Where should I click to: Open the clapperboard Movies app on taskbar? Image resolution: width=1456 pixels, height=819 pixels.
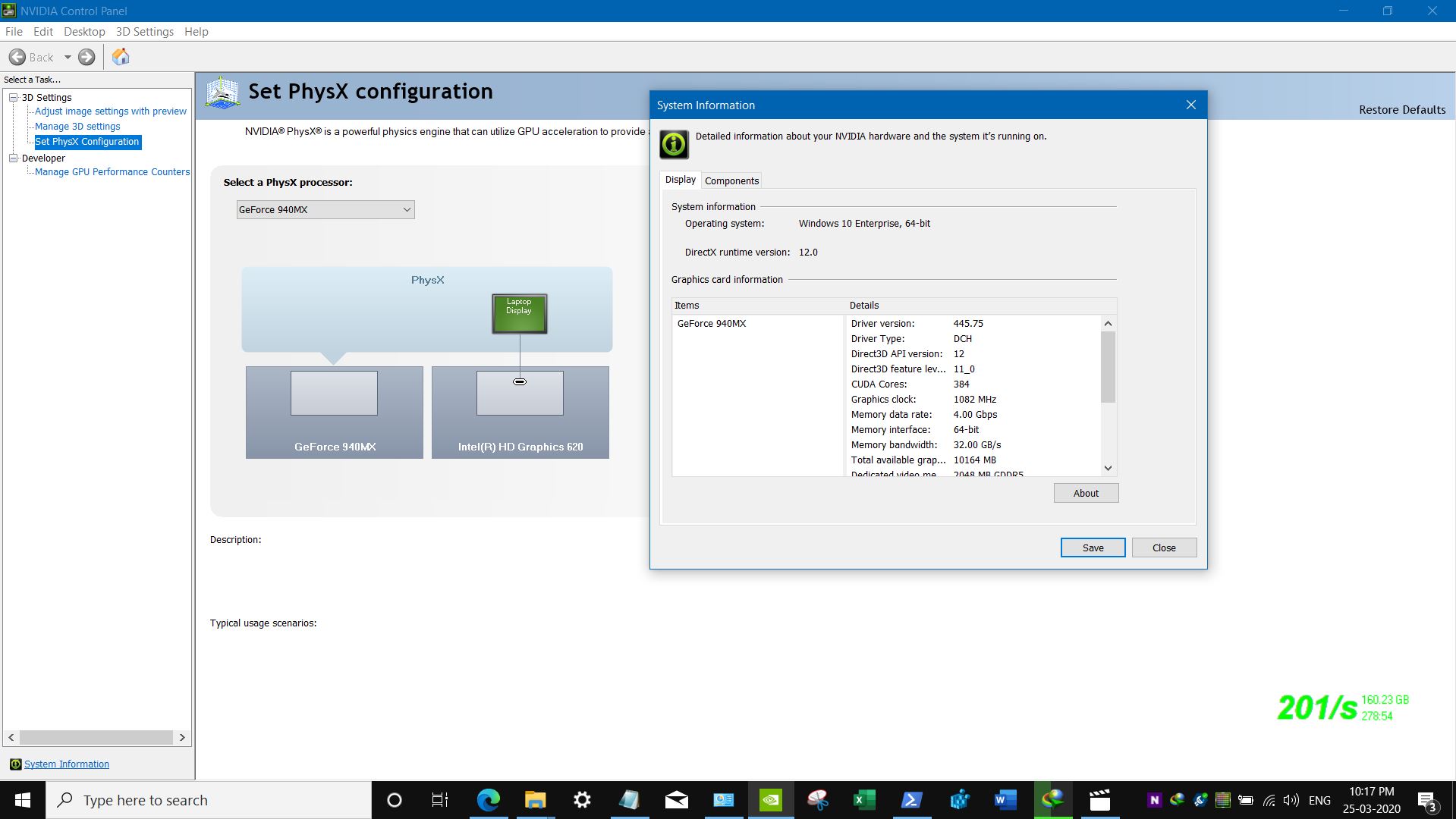tap(1099, 800)
